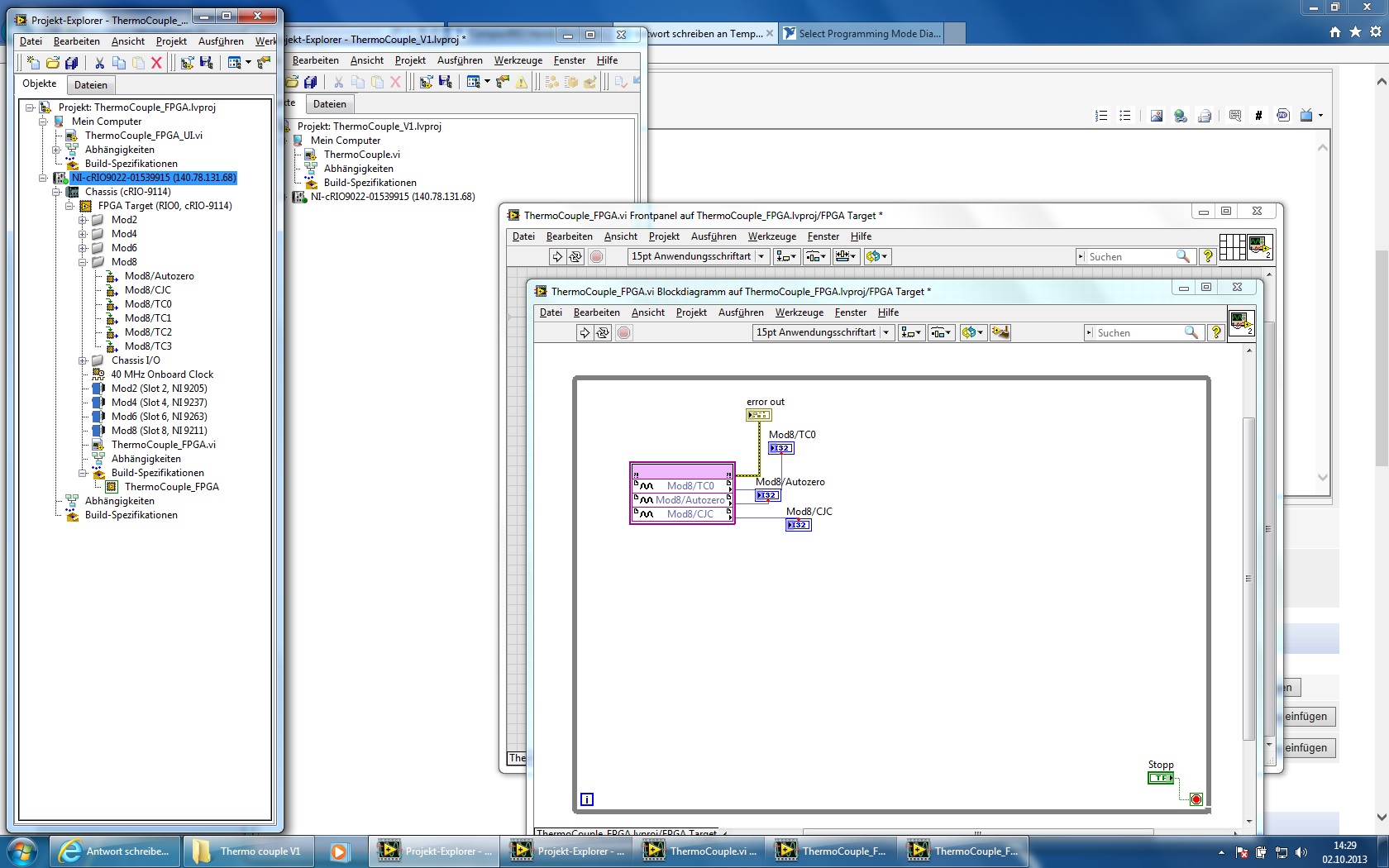Open browser settings gear
The width and height of the screenshot is (1389, 868).
click(1376, 32)
